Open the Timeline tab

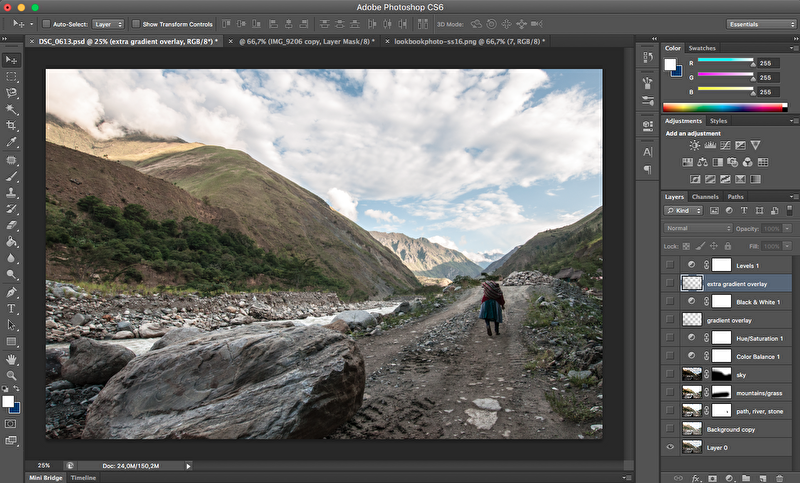(83, 478)
